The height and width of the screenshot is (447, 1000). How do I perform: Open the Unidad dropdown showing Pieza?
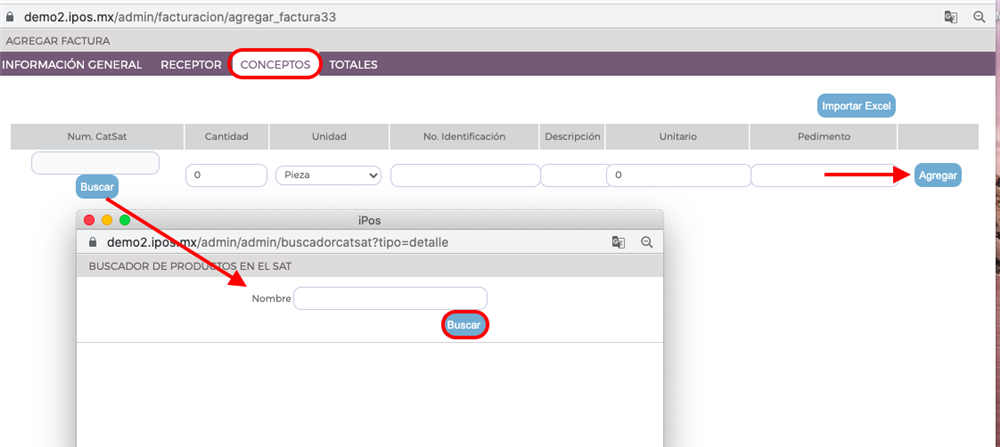coord(328,175)
